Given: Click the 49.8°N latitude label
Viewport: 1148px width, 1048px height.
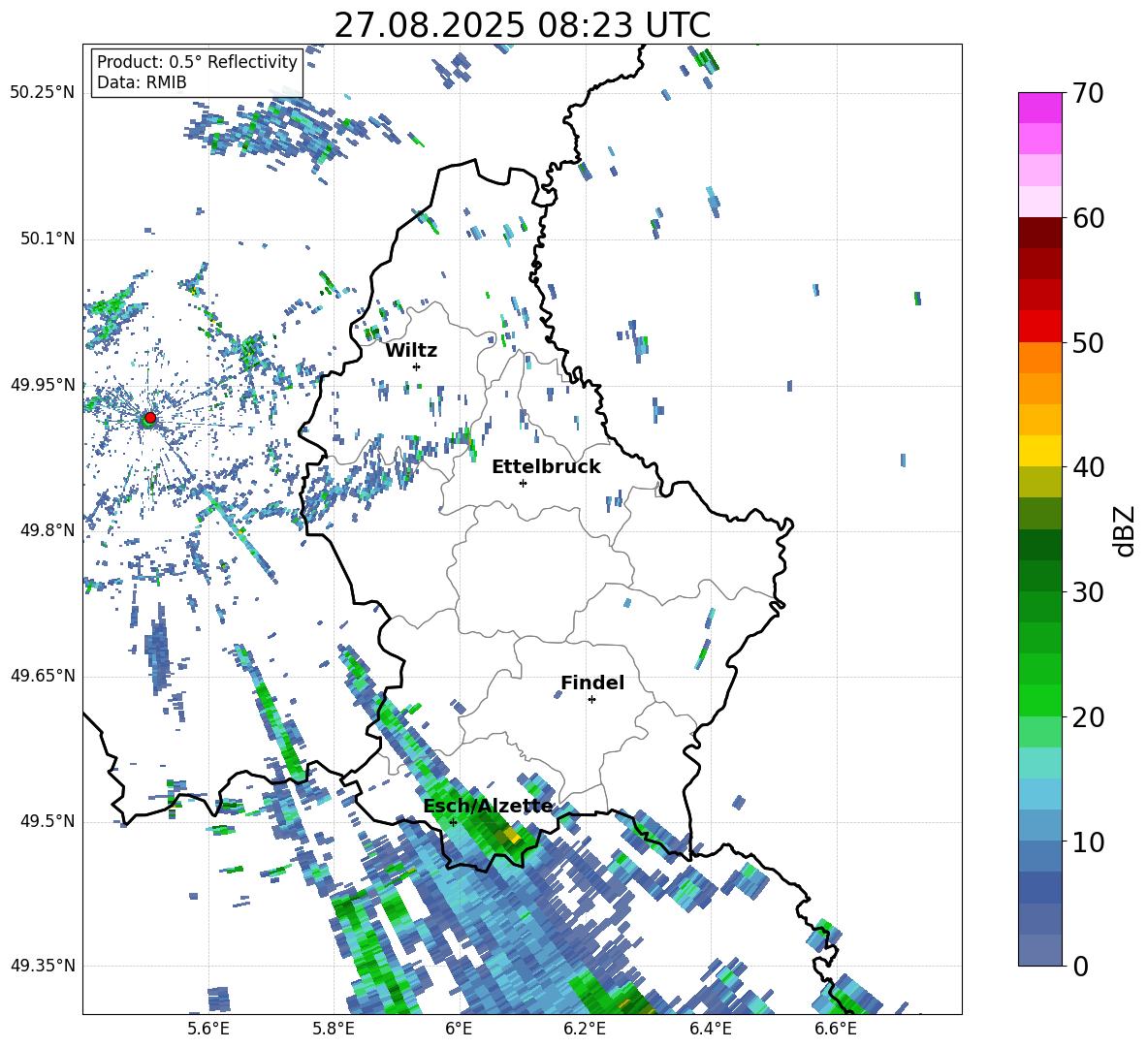Looking at the screenshot, I should click(47, 530).
